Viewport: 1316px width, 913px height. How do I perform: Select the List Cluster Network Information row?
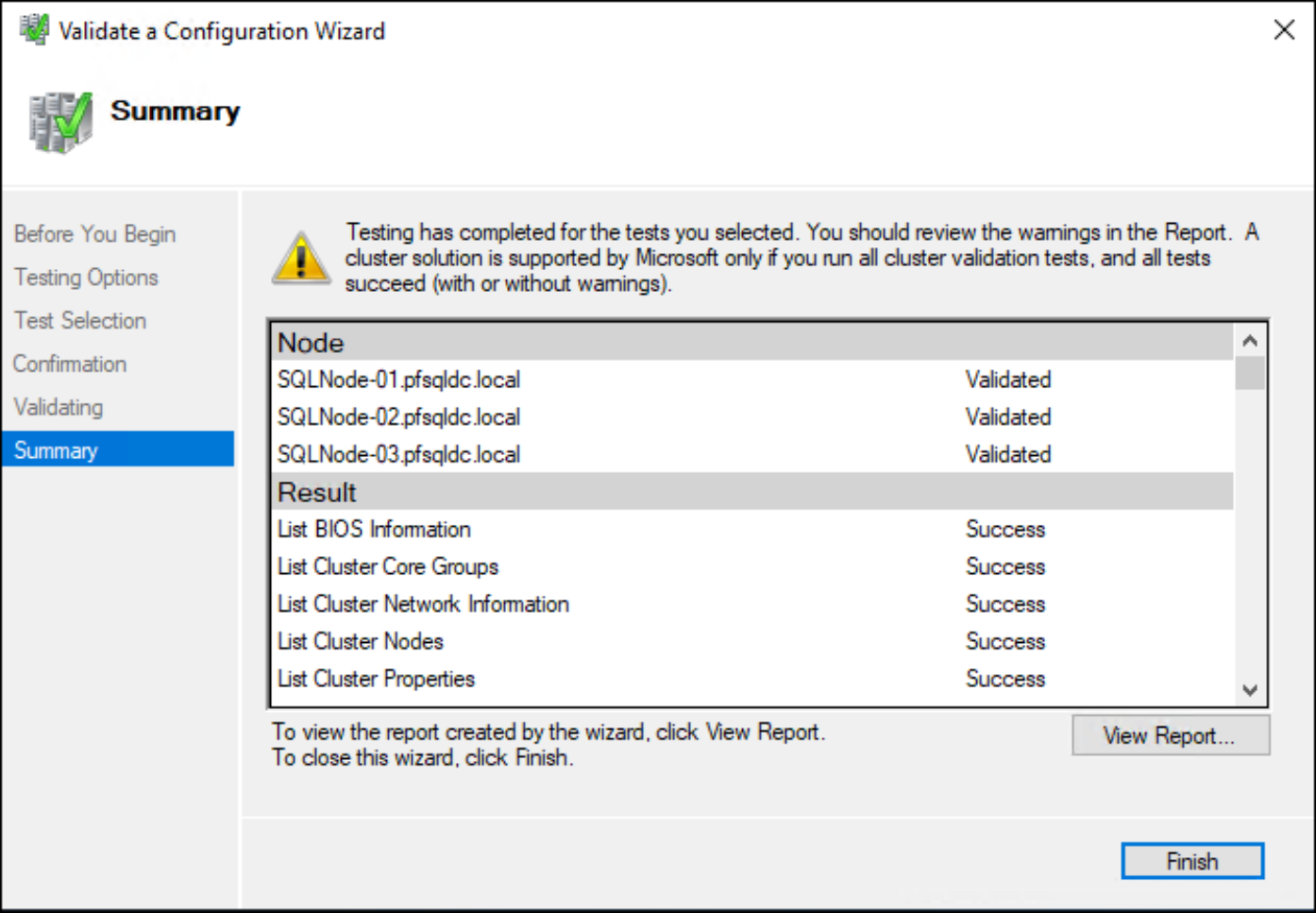[752, 604]
